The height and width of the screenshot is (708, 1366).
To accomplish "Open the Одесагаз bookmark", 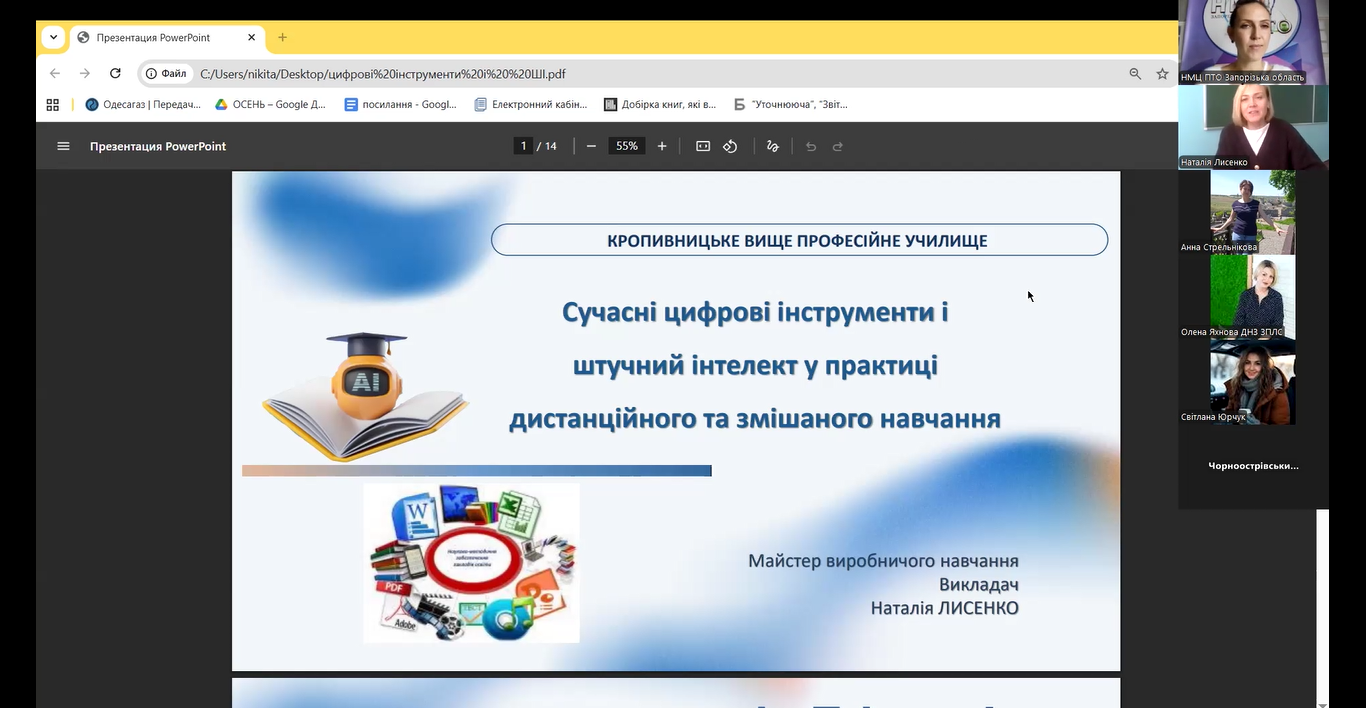I will (x=143, y=104).
